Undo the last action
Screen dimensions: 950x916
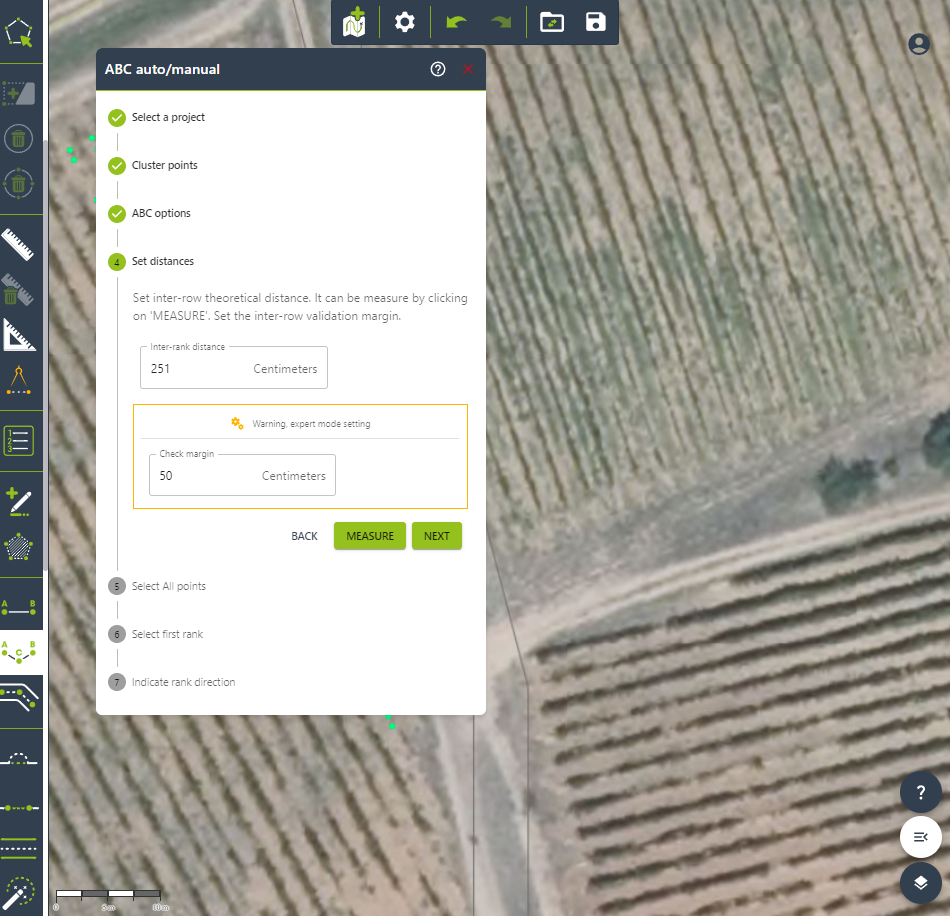click(456, 22)
